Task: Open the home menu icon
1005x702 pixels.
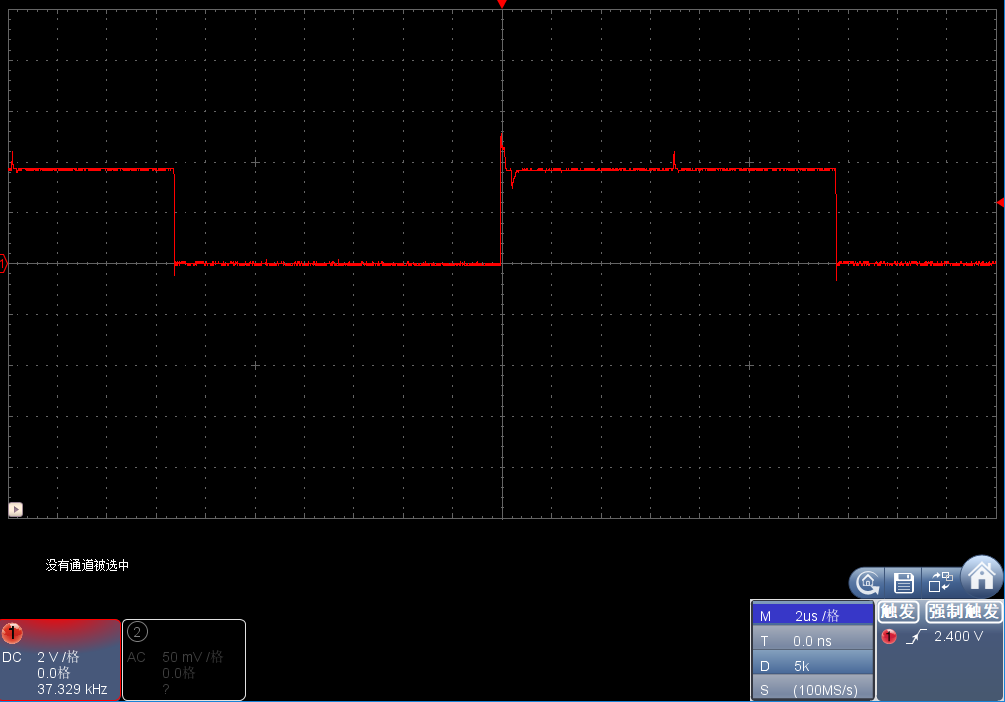Action: coord(981,576)
